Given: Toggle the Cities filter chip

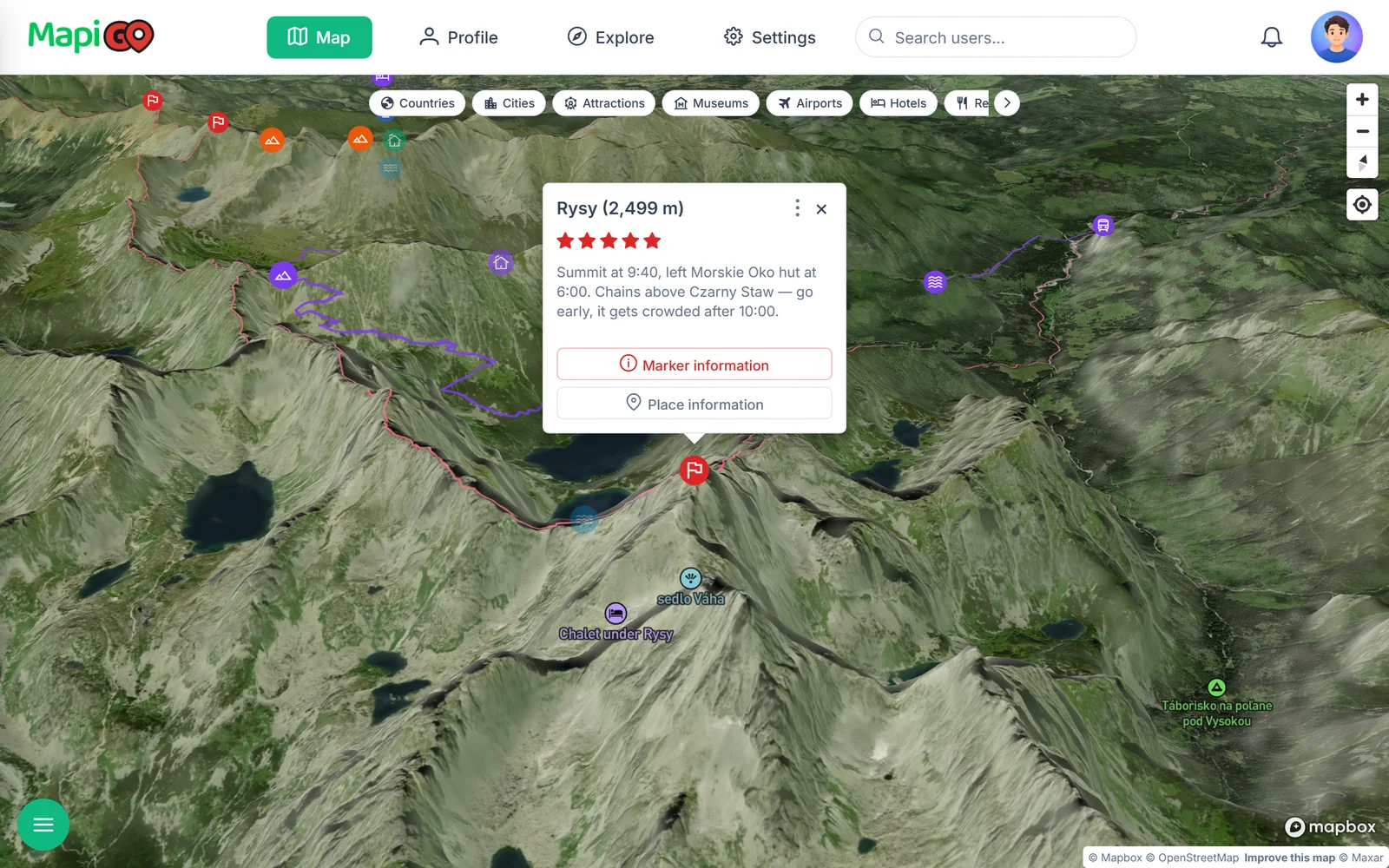Looking at the screenshot, I should coord(509,103).
